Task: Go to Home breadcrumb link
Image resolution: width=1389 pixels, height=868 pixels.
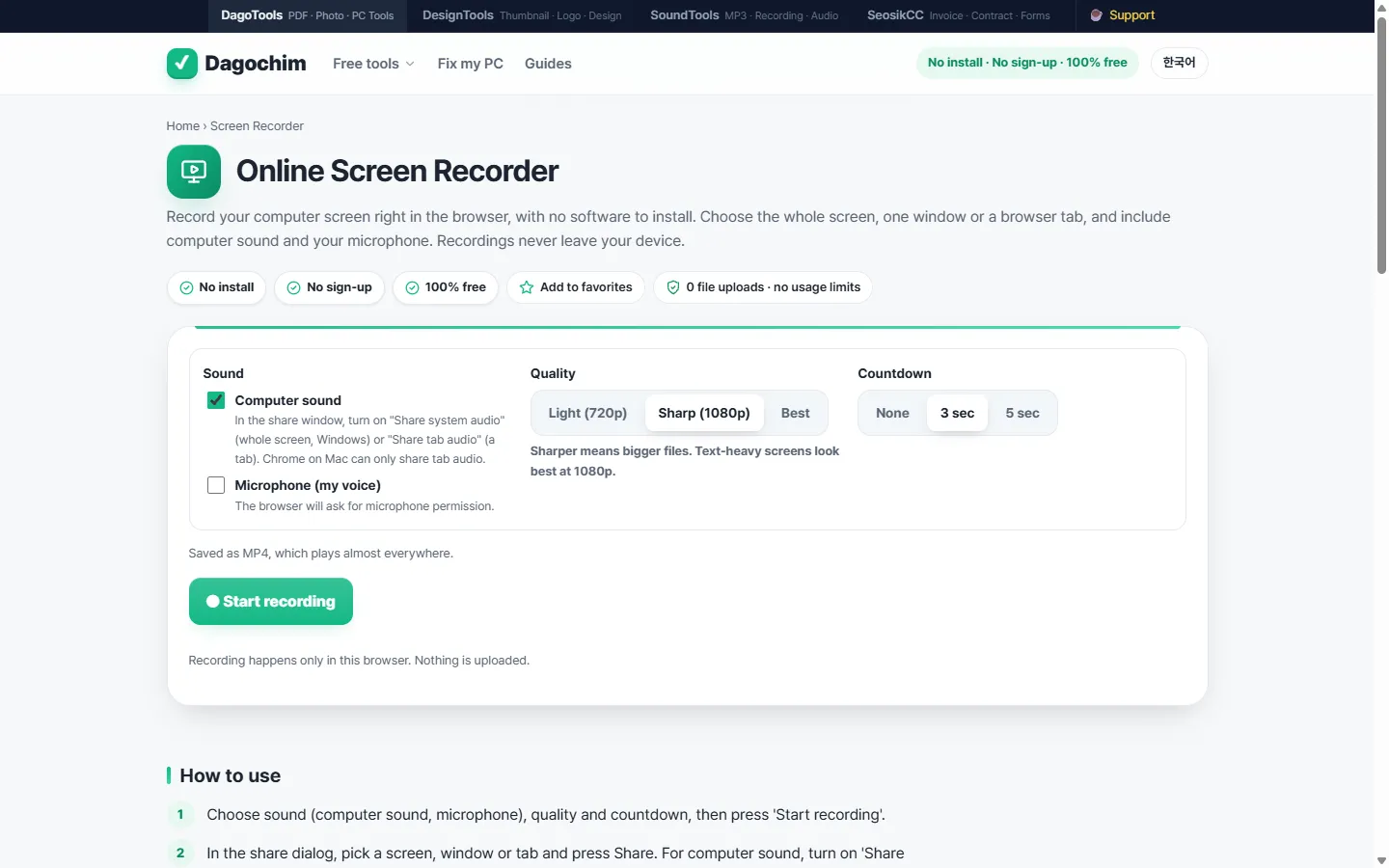Action: [x=182, y=126]
